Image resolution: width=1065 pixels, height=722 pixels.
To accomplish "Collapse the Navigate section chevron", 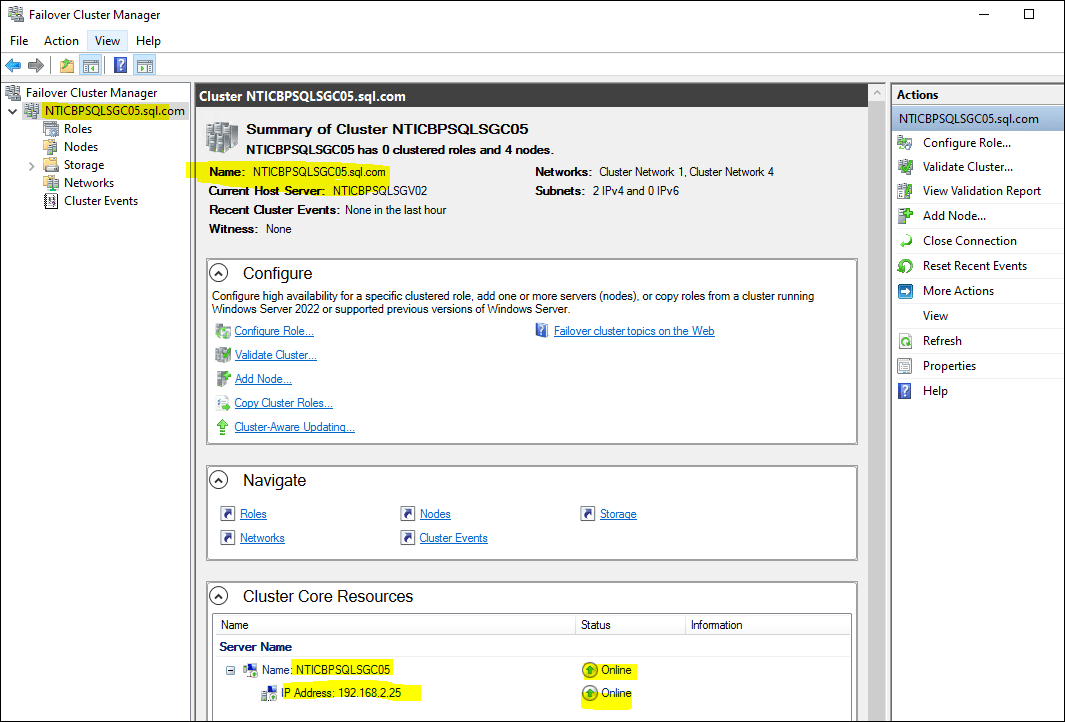I will (219, 480).
